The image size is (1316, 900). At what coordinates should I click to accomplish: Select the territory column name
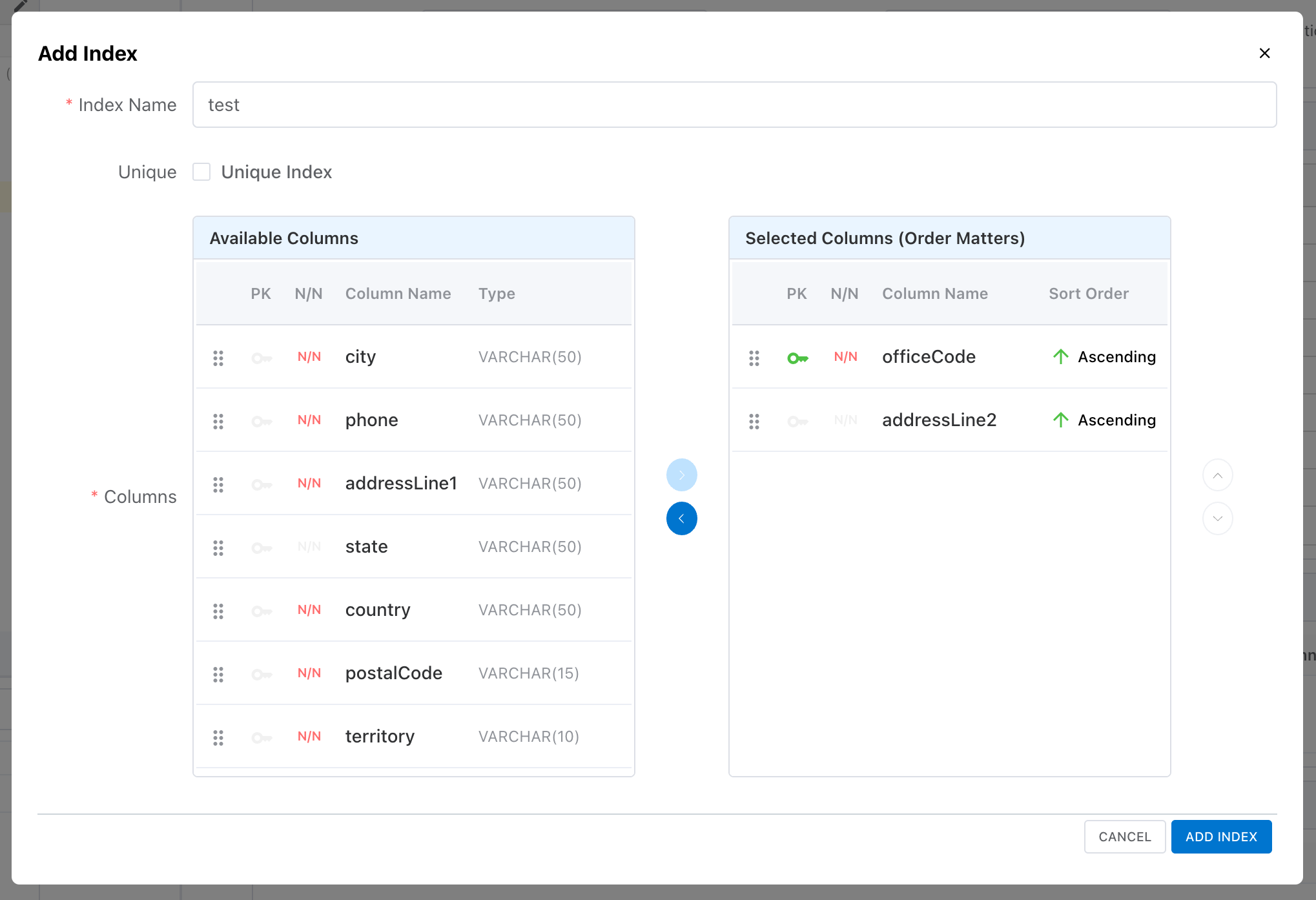pos(380,736)
